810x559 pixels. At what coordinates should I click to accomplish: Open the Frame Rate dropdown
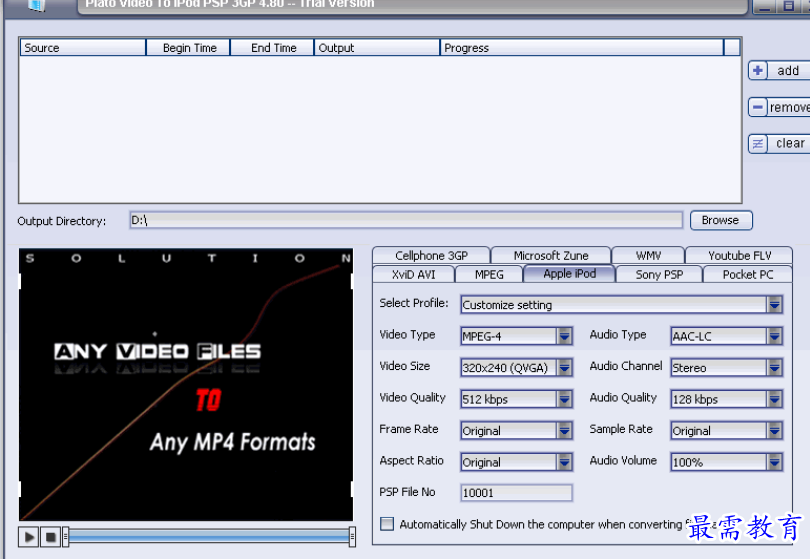[565, 431]
